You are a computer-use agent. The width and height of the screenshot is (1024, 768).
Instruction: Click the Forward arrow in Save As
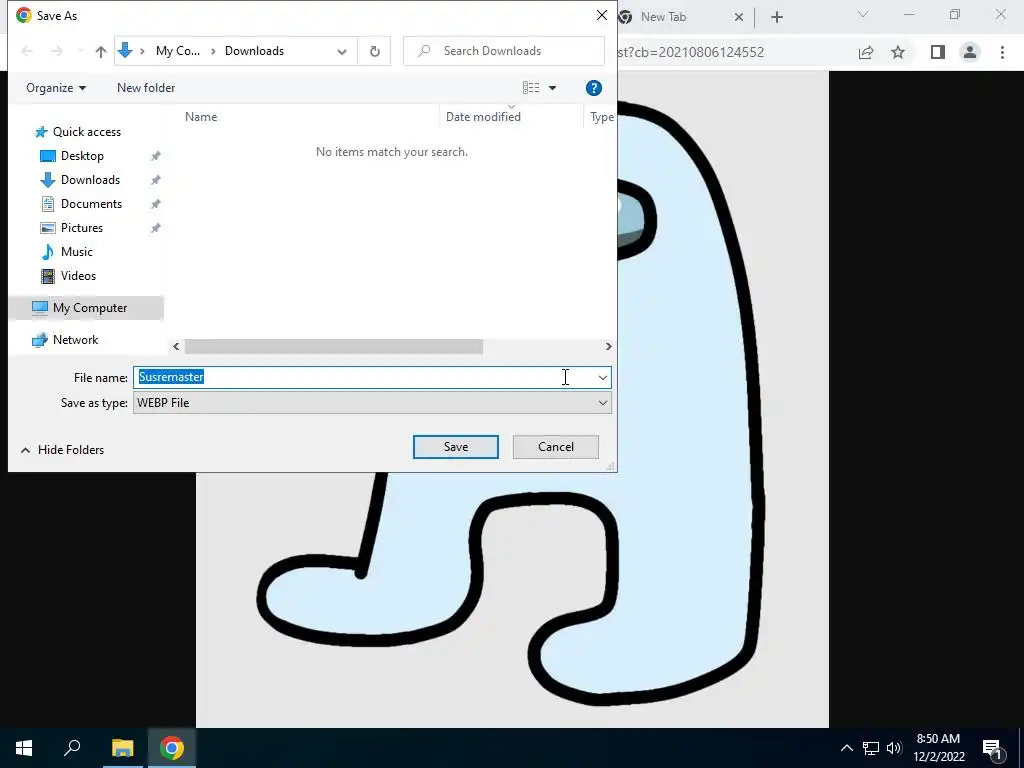tap(57, 51)
